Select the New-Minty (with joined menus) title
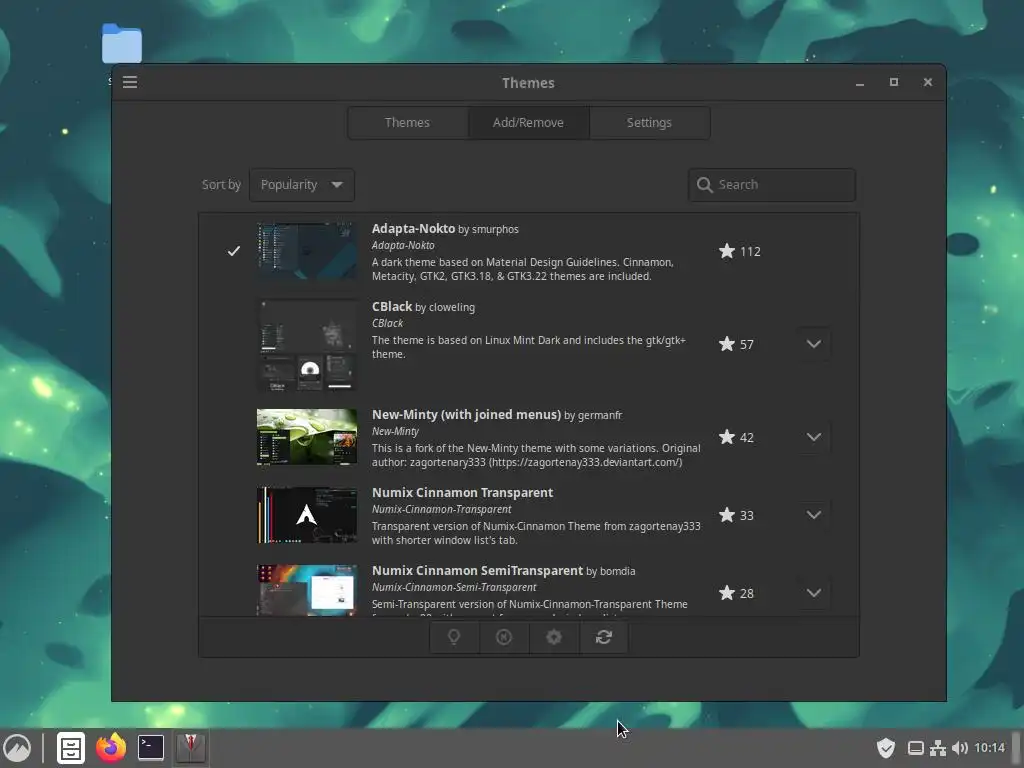This screenshot has height=768, width=1024. tap(466, 415)
